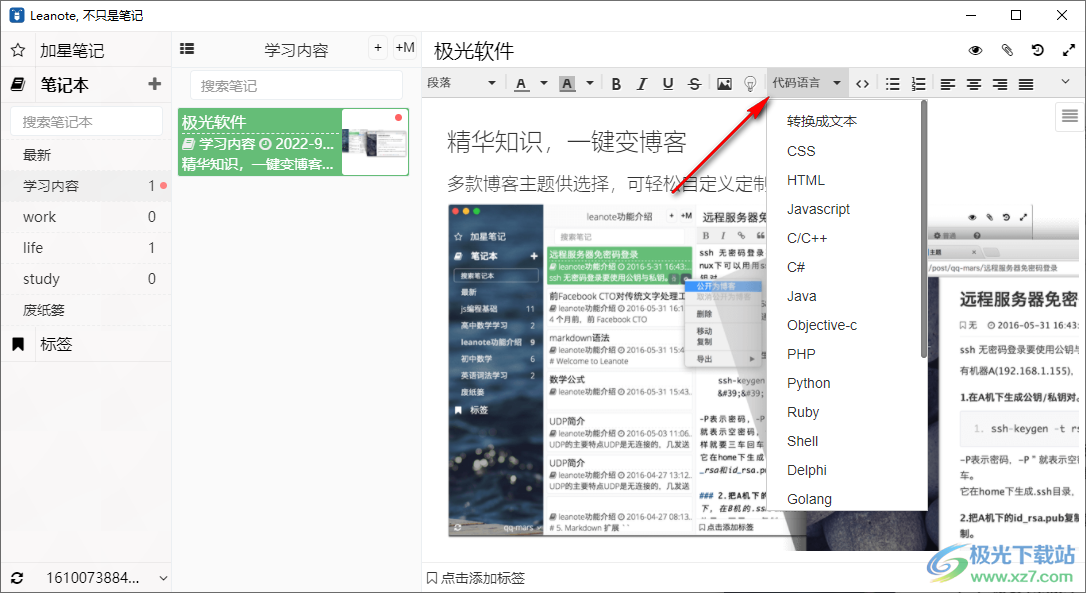Select 转换成文本 from the language menu
The image size is (1086, 593).
tap(821, 121)
